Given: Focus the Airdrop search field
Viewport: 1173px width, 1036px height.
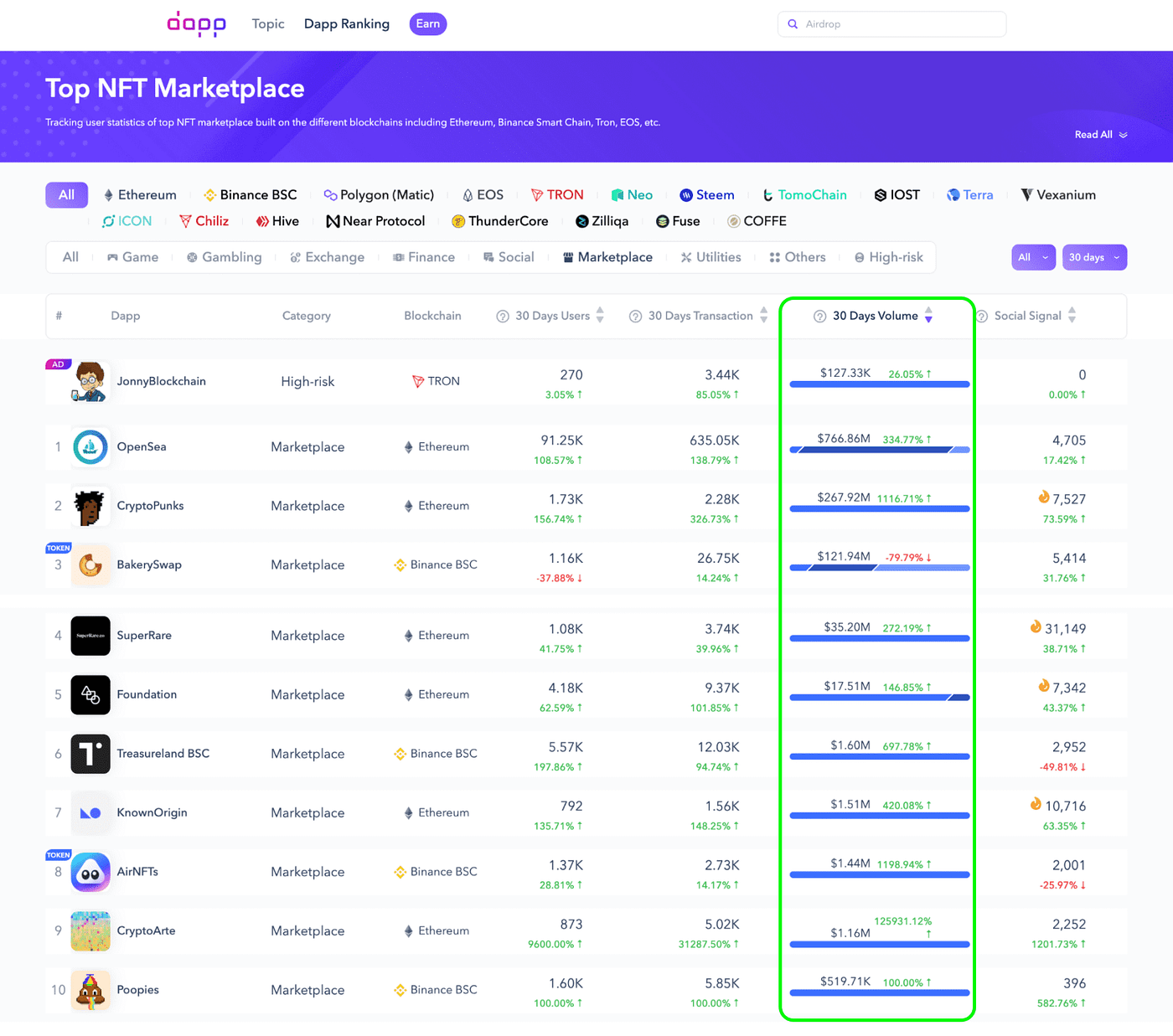Looking at the screenshot, I should point(892,24).
